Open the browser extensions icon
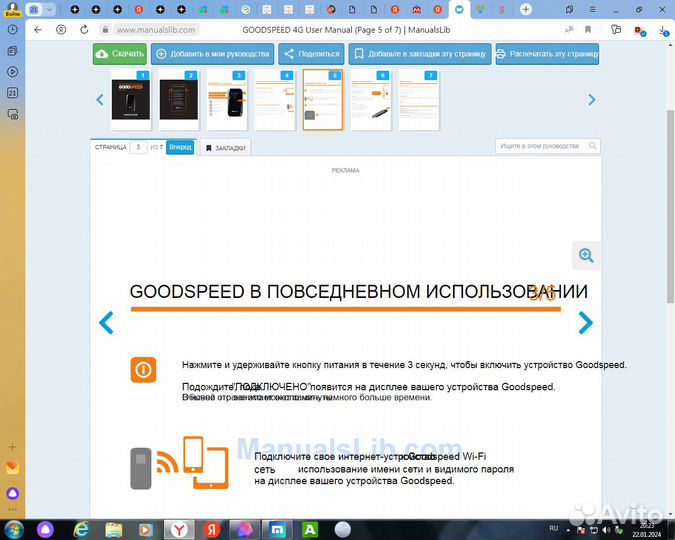The width and height of the screenshot is (675, 540). tap(616, 29)
